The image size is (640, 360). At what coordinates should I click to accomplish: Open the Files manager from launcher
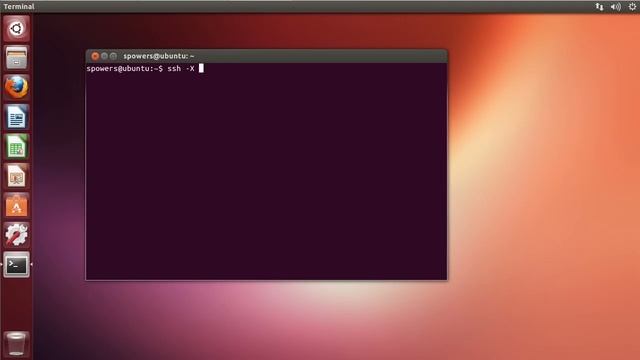point(16,58)
